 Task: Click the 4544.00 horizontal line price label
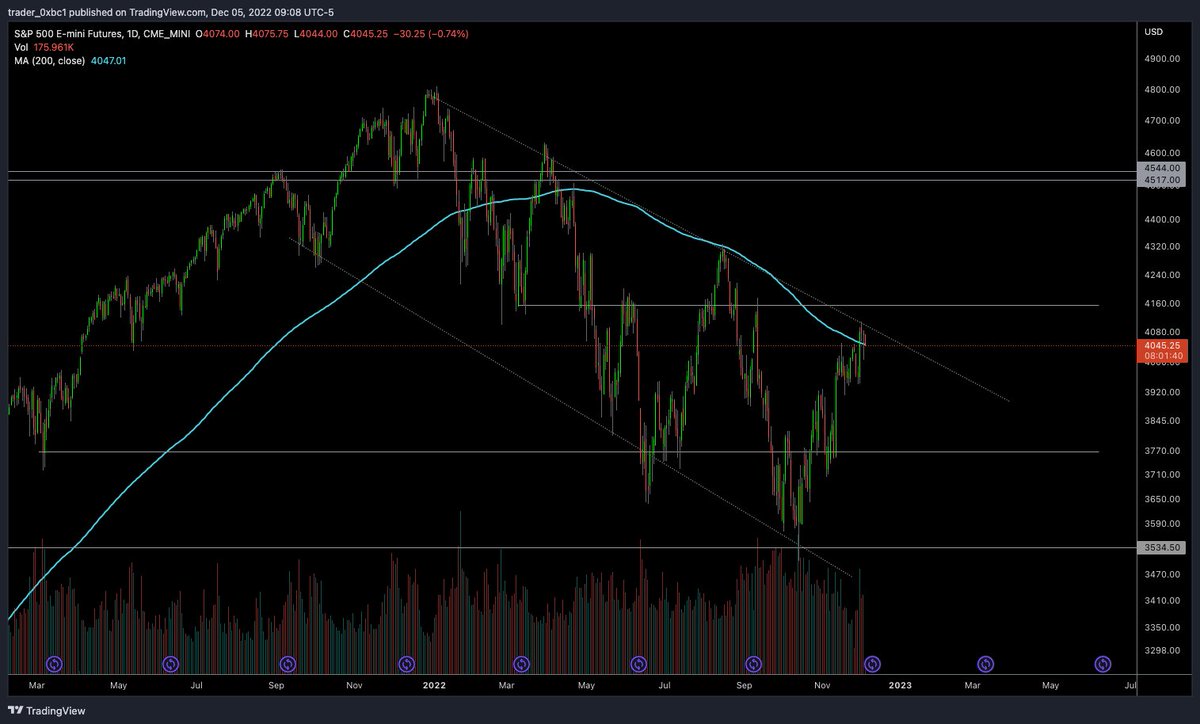pyautogui.click(x=1162, y=168)
